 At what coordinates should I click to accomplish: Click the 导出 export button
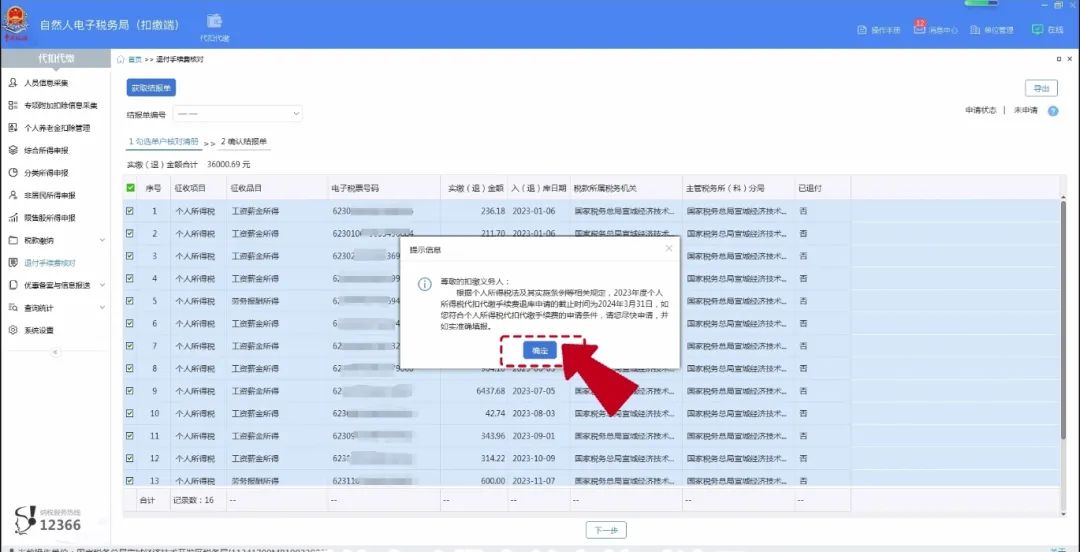click(1041, 89)
